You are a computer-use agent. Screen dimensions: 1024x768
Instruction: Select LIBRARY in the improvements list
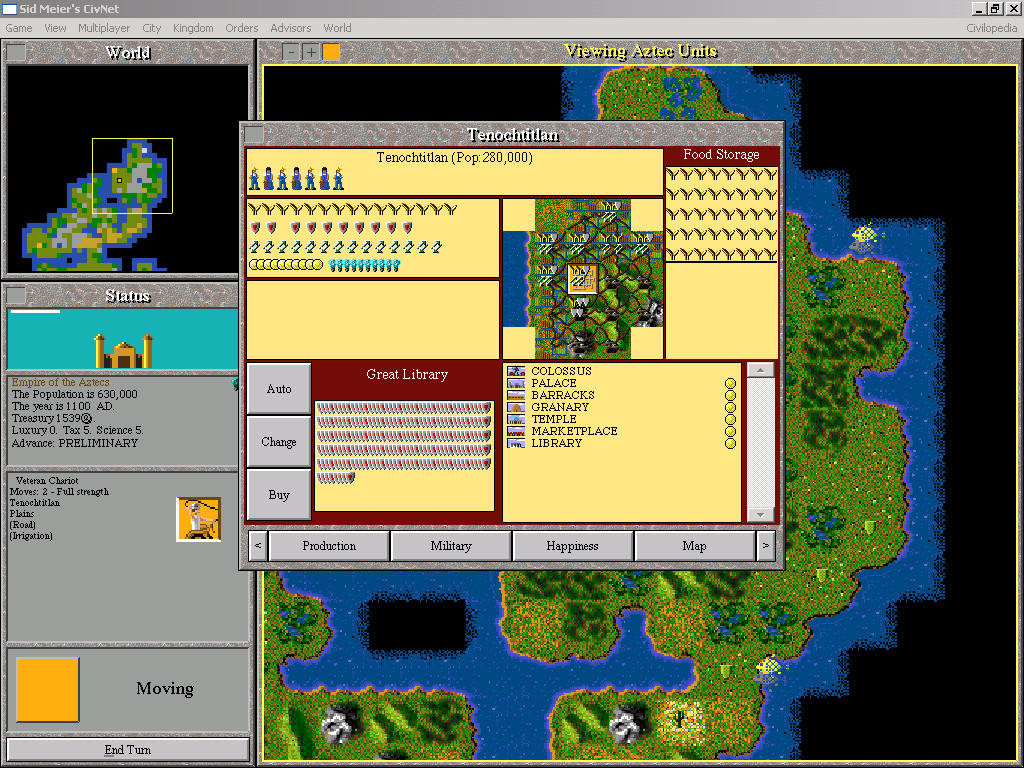click(556, 443)
